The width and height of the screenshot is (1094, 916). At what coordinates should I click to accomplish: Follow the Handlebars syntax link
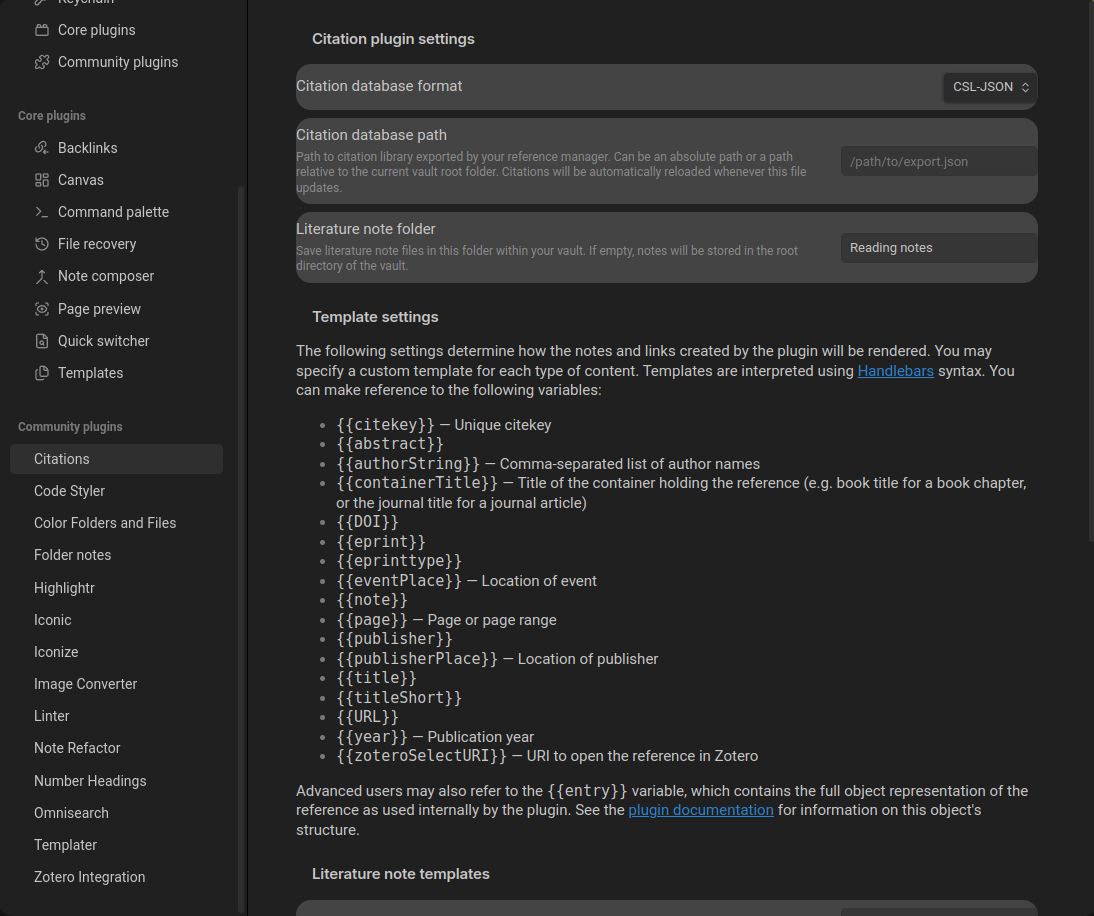click(x=895, y=371)
